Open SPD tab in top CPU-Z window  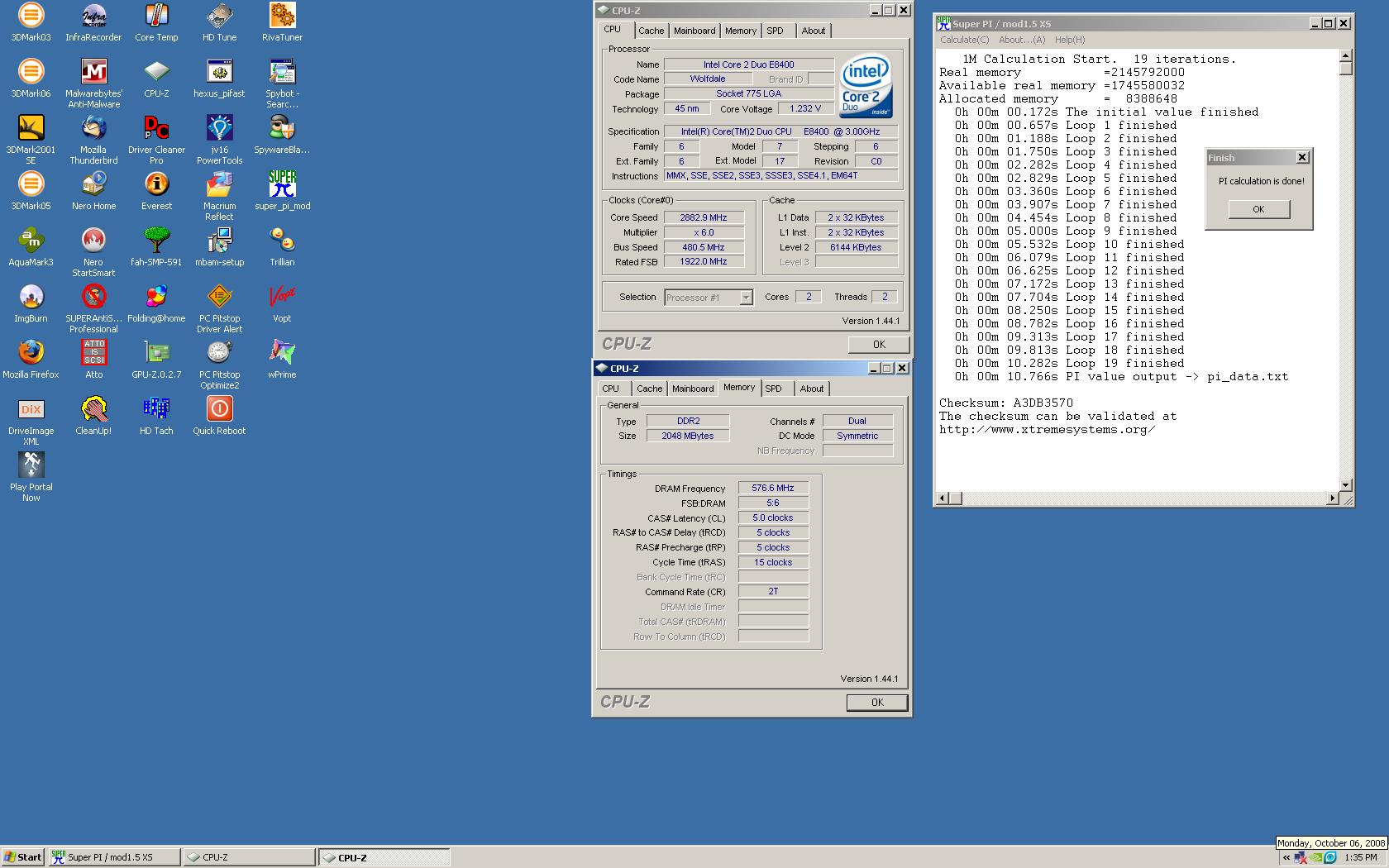(775, 31)
